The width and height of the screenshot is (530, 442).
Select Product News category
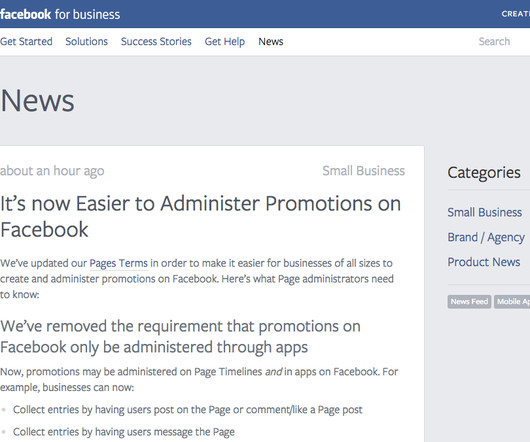(x=484, y=262)
